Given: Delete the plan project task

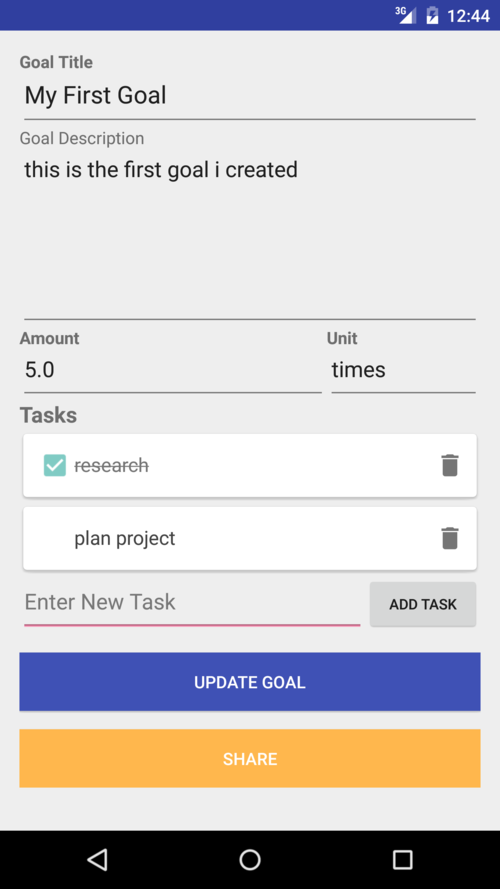Looking at the screenshot, I should pyautogui.click(x=450, y=538).
